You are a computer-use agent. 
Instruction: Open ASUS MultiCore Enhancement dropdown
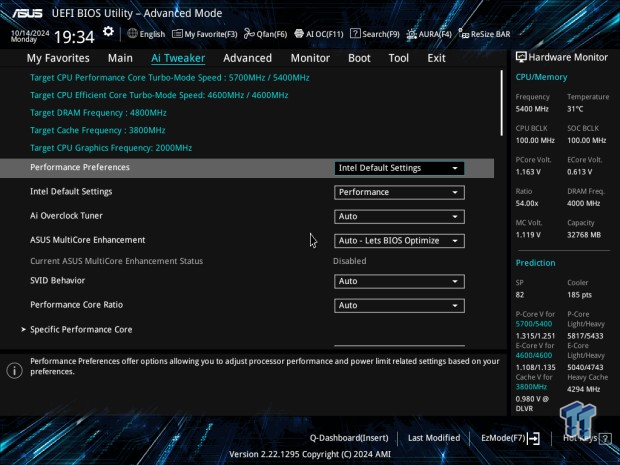click(398, 241)
